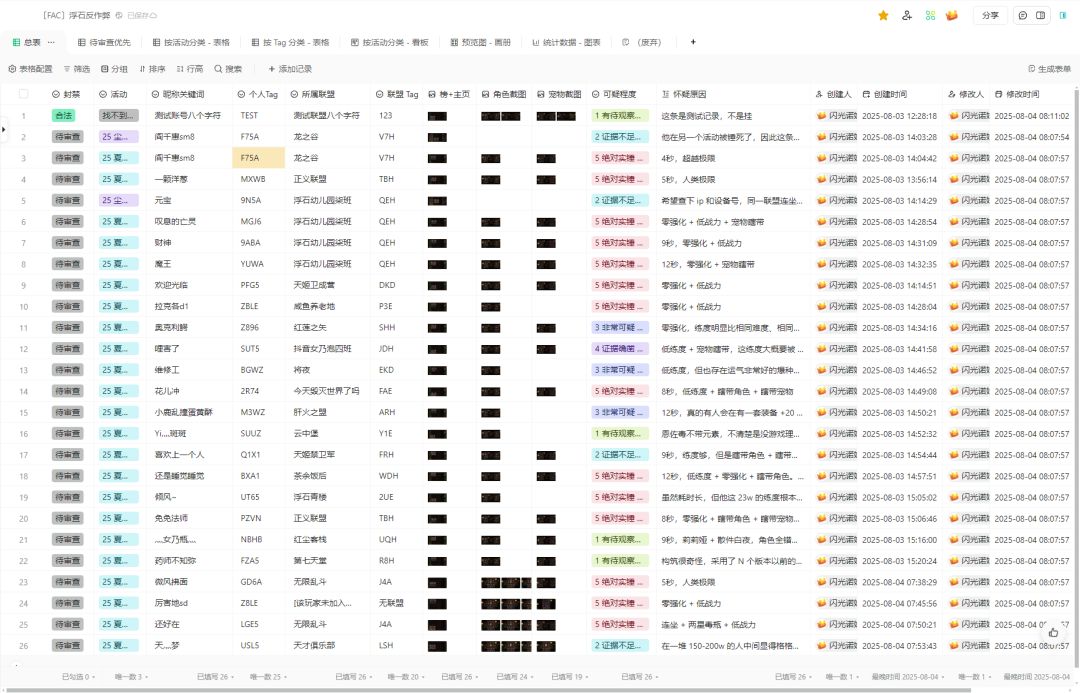Expand the left sidebar arrow
Viewport: 1080px width, 693px height.
(3, 129)
